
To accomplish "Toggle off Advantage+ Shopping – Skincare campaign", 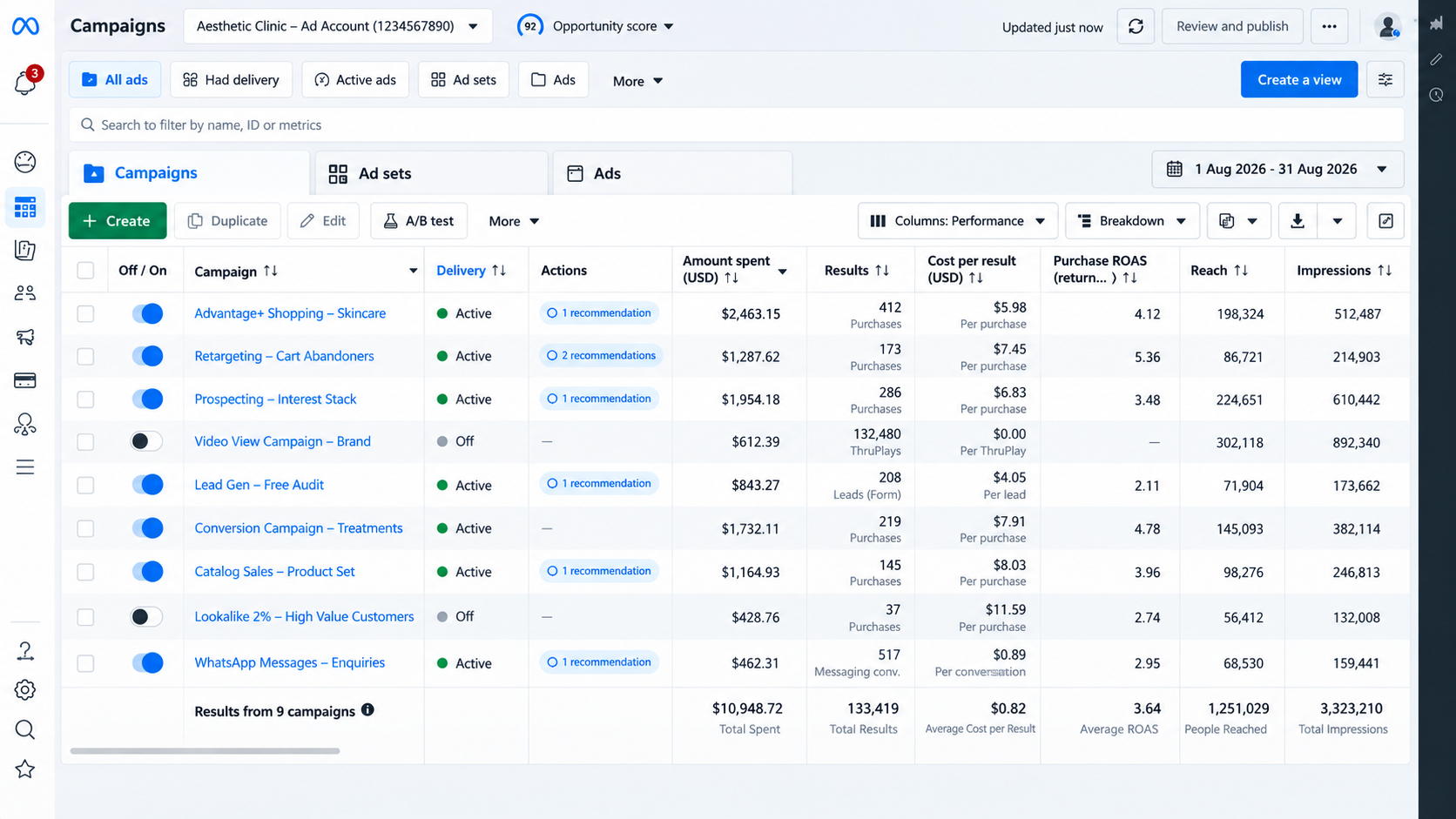I will pyautogui.click(x=147, y=313).
